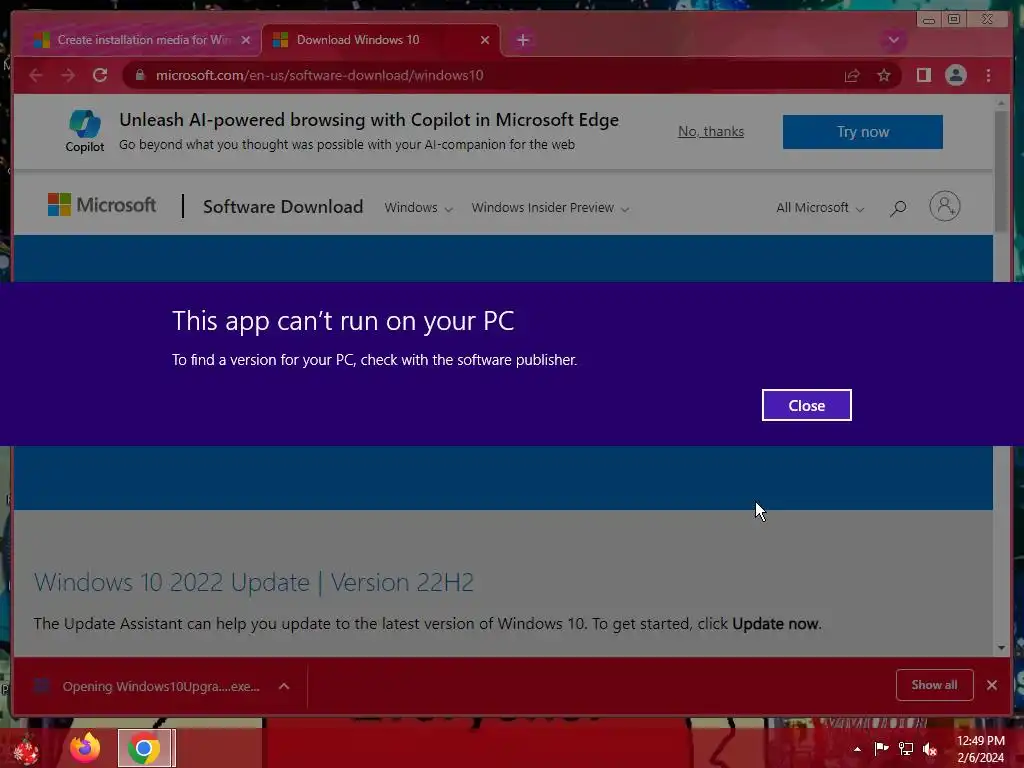Open the Action Center flag icon
Viewport: 1024px width, 768px height.
click(x=881, y=748)
